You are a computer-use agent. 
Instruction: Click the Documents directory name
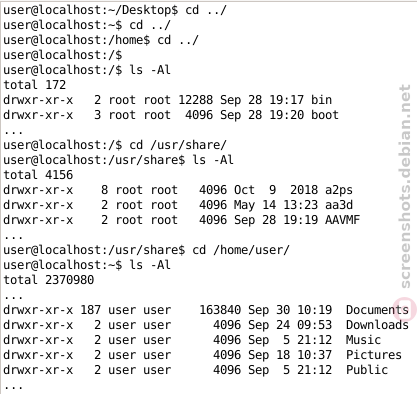pyautogui.click(x=377, y=310)
